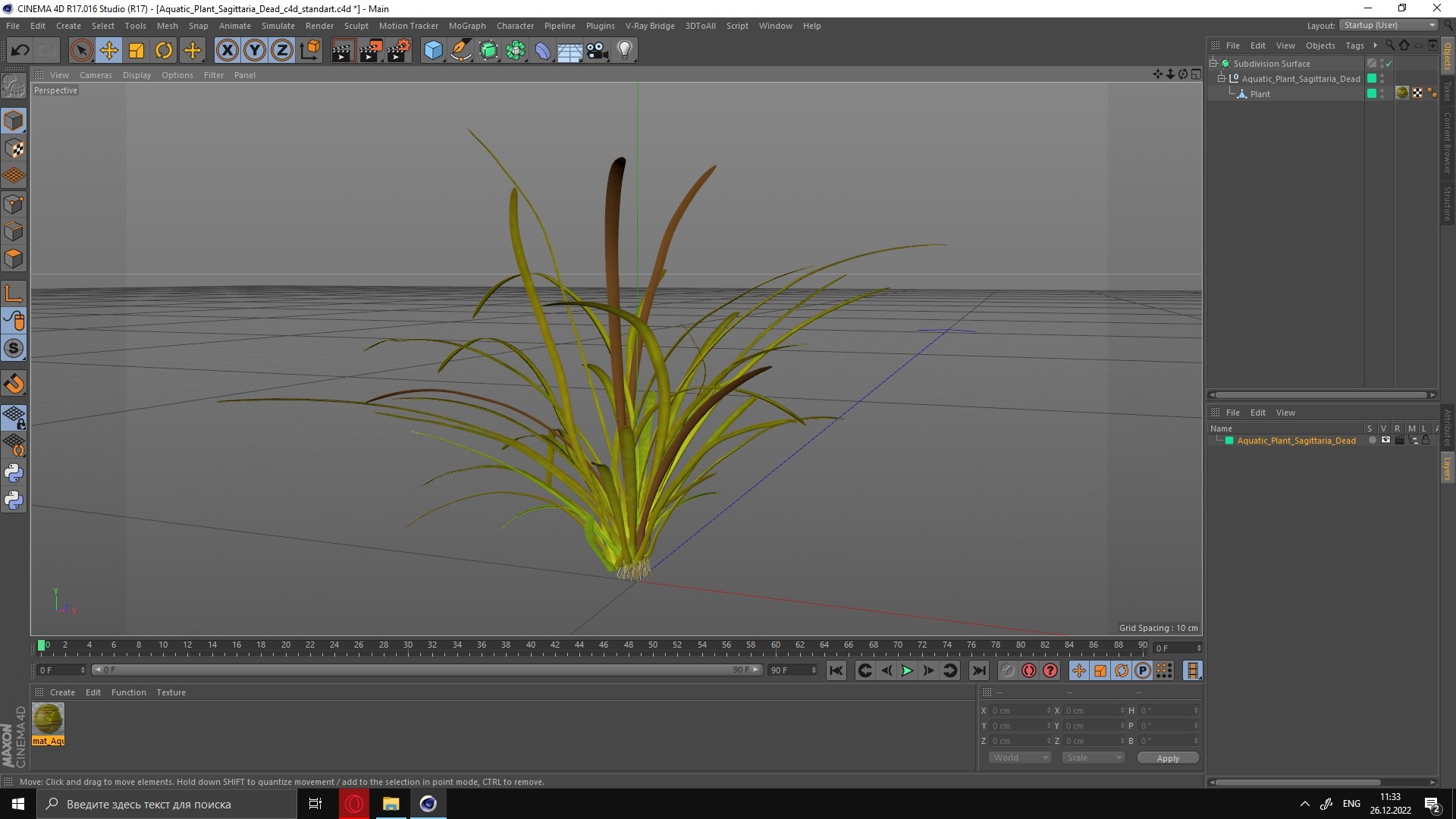Click Render to Picture Viewer icon
The image size is (1456, 819).
pyautogui.click(x=371, y=51)
